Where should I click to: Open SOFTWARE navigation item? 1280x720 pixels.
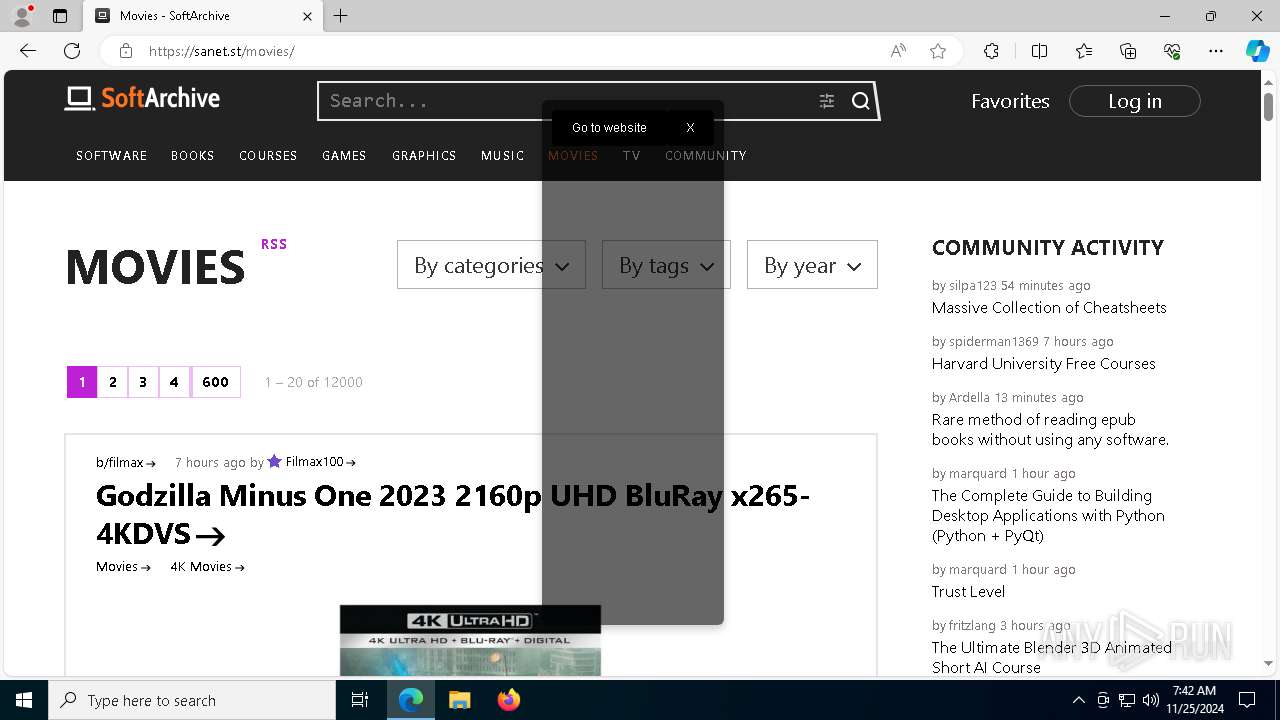[x=112, y=156]
